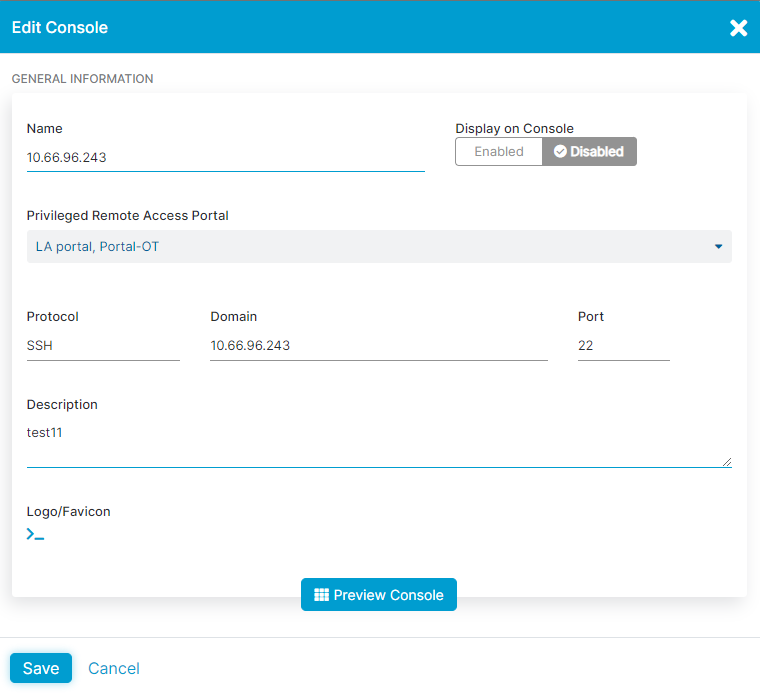Click the Display on Console label
Viewport: 760px width, 695px height.
tap(514, 128)
